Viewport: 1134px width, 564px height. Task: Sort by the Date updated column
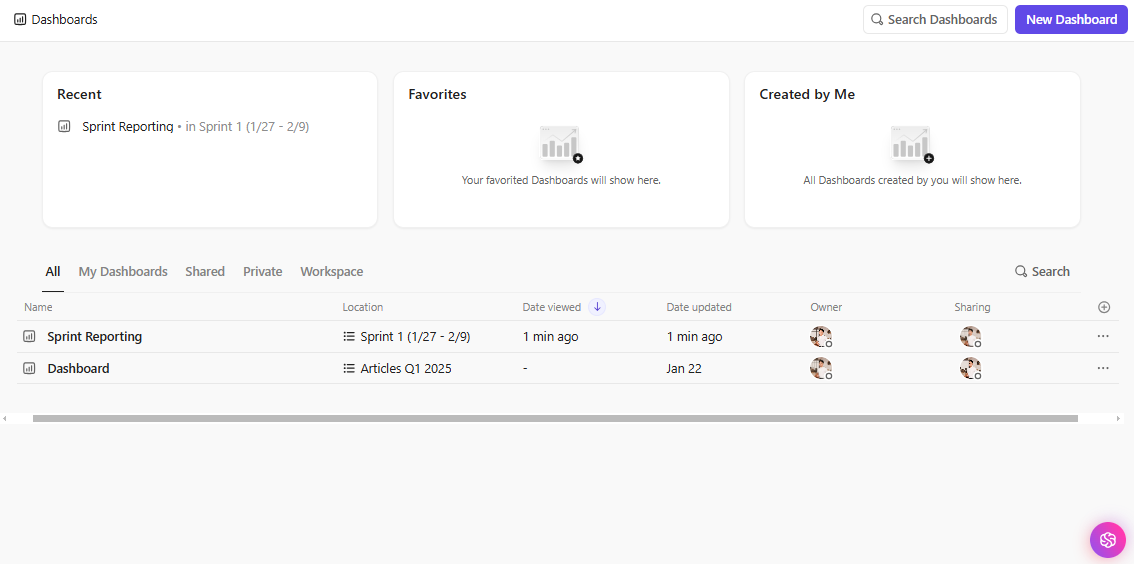(699, 307)
